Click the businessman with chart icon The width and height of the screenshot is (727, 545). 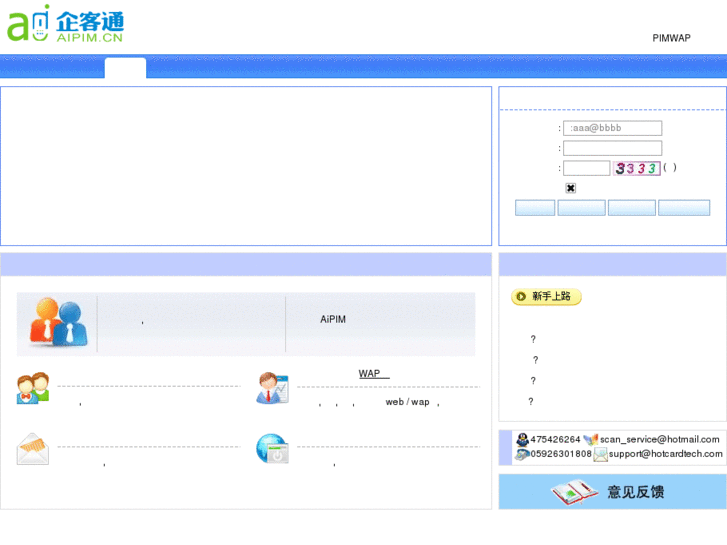[x=273, y=388]
